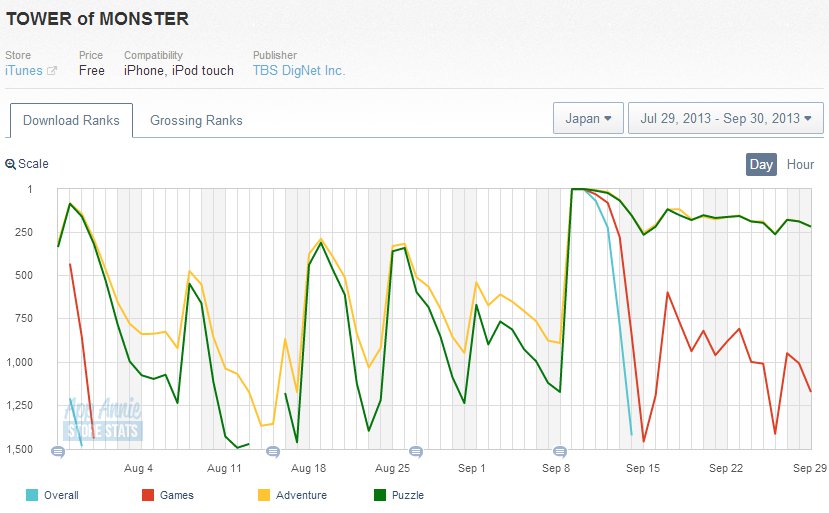
Task: Click the 1,000 rank axis label
Action: [x=20, y=362]
